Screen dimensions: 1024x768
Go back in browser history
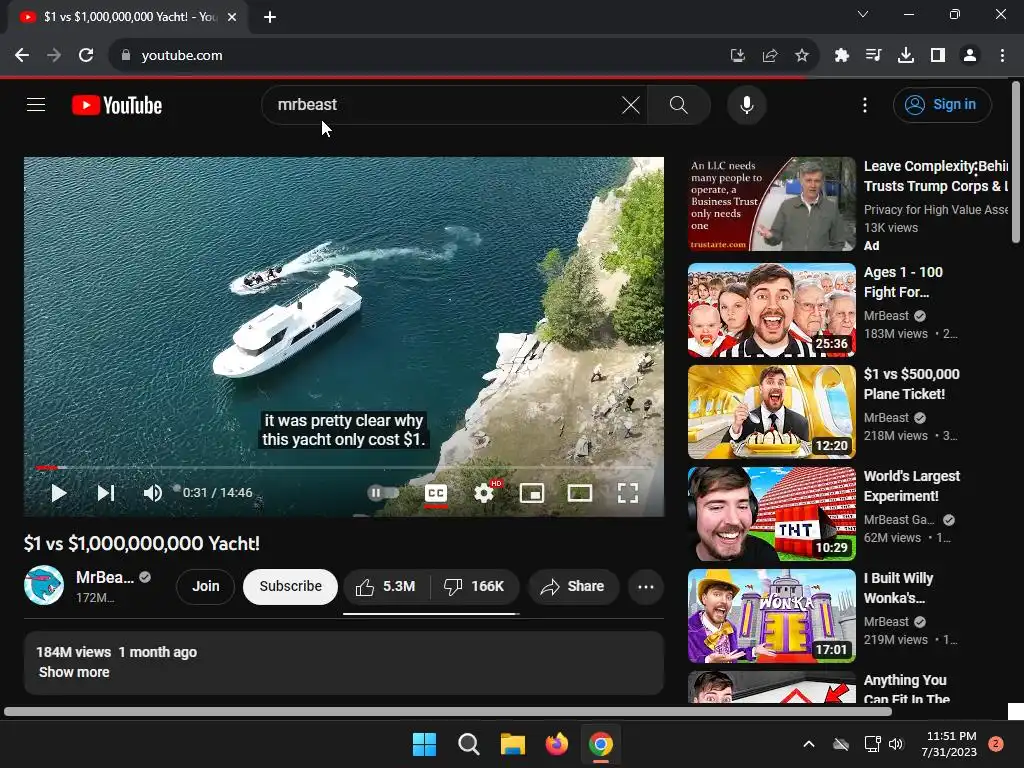[22, 56]
